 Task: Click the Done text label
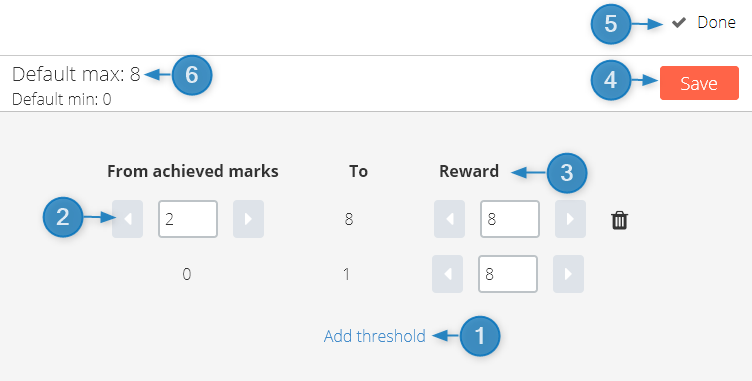(x=717, y=23)
